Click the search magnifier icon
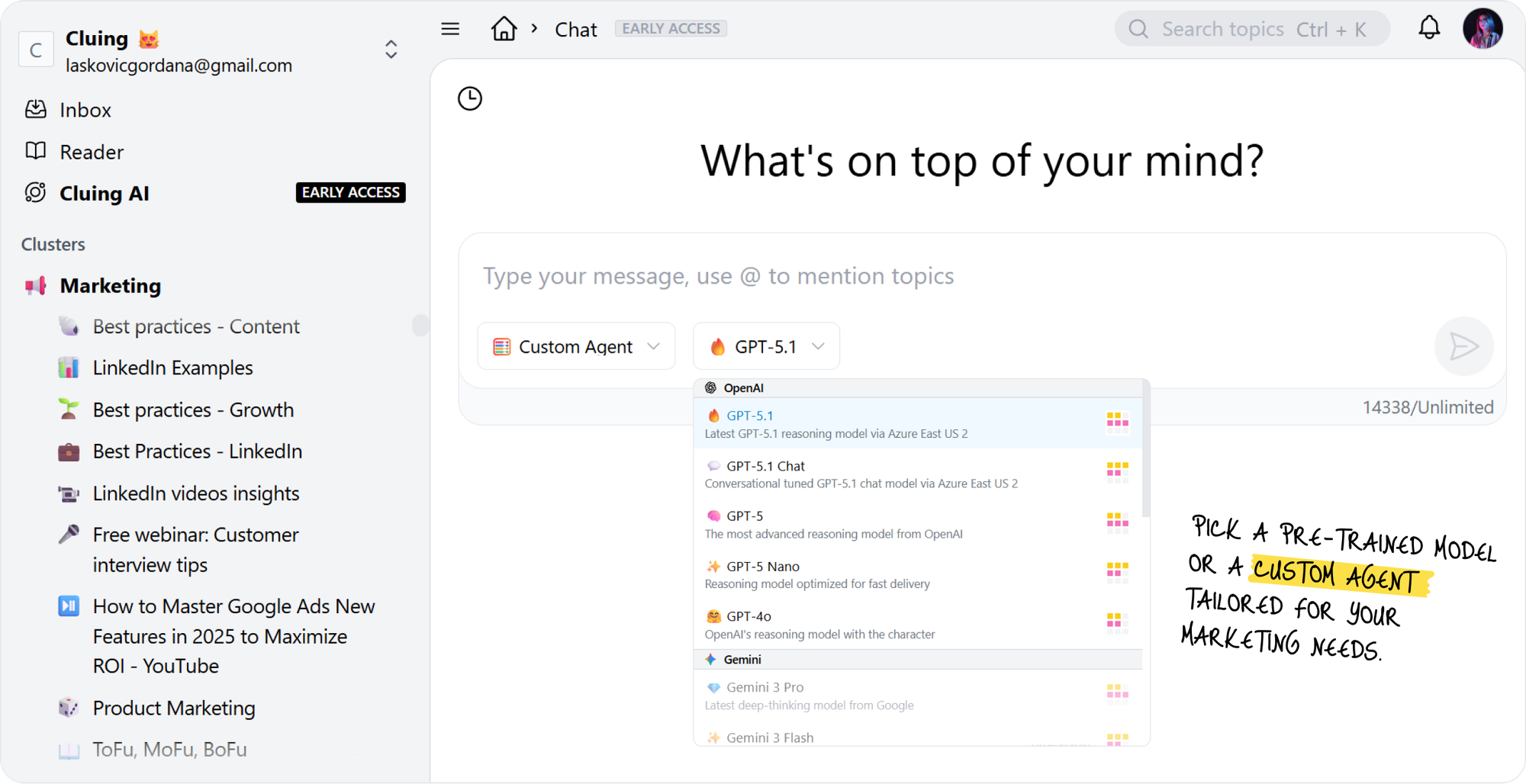This screenshot has width=1526, height=784. pos(1138,29)
